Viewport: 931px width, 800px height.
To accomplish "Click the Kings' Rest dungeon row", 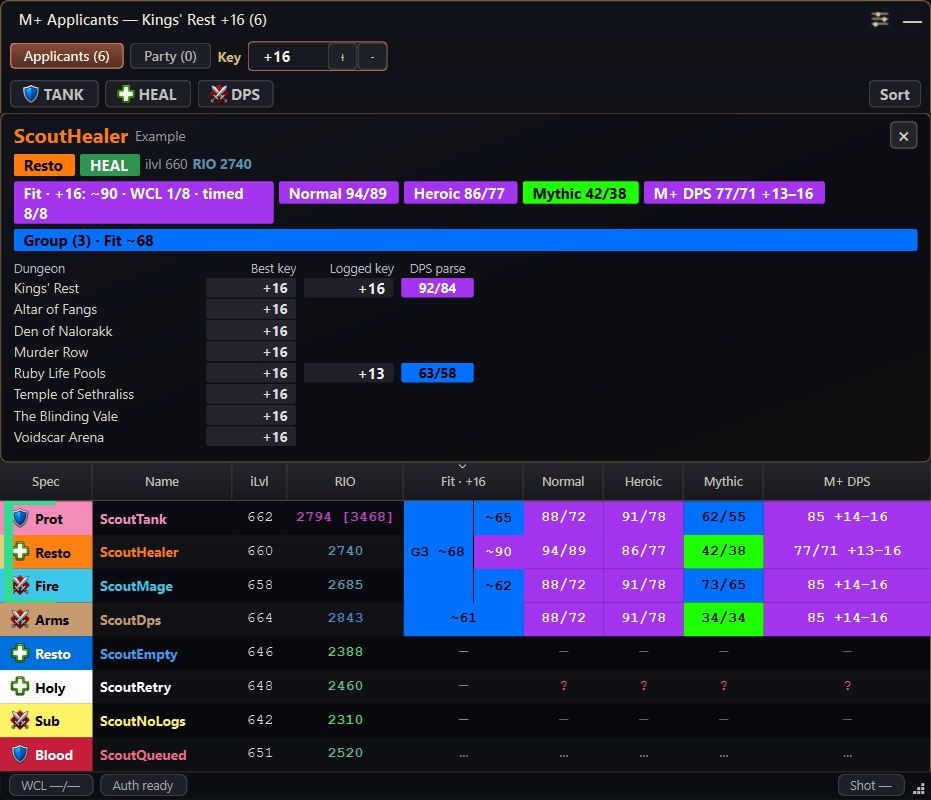I will click(x=243, y=288).
